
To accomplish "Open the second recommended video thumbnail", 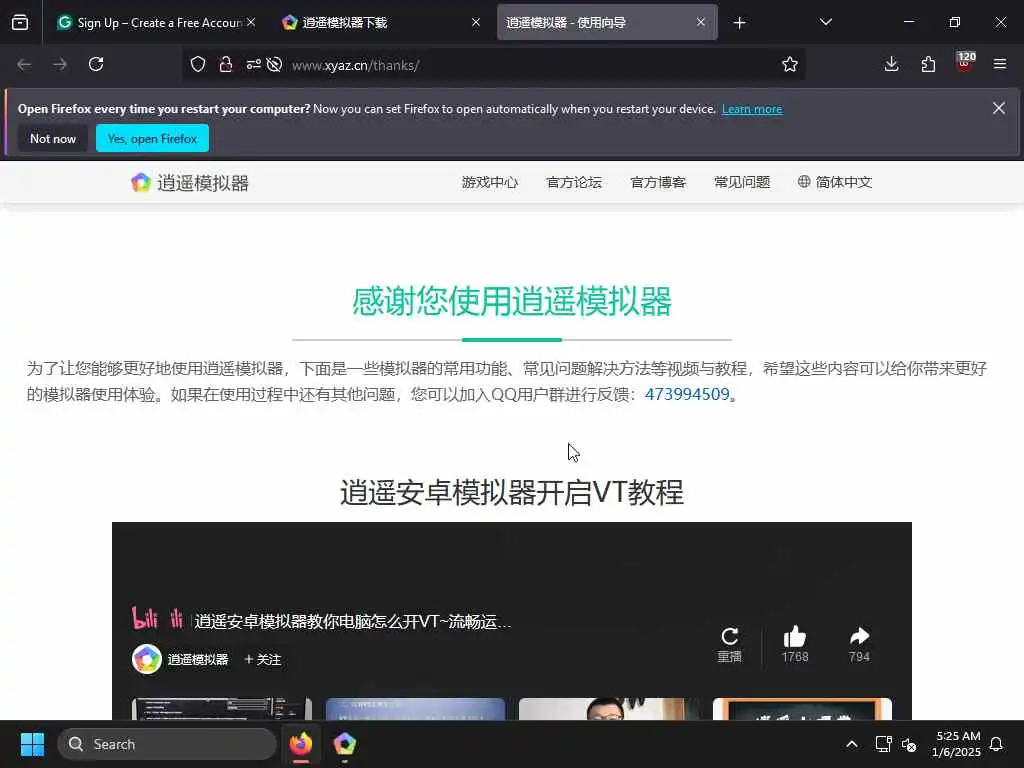I will coord(415,709).
